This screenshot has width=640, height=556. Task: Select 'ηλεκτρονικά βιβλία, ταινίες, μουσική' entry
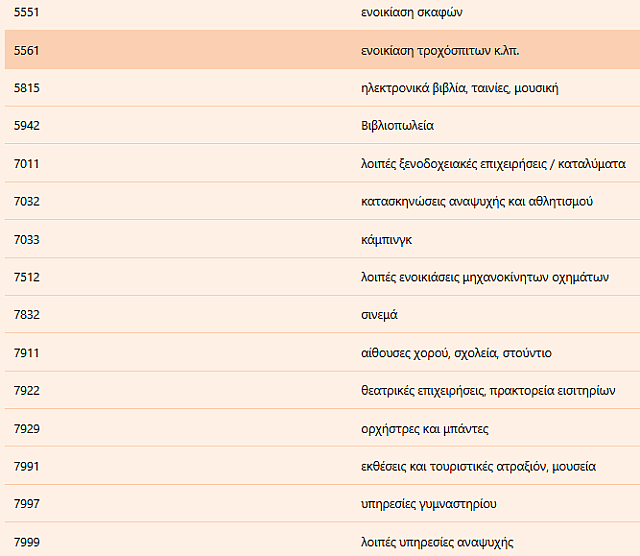(459, 88)
